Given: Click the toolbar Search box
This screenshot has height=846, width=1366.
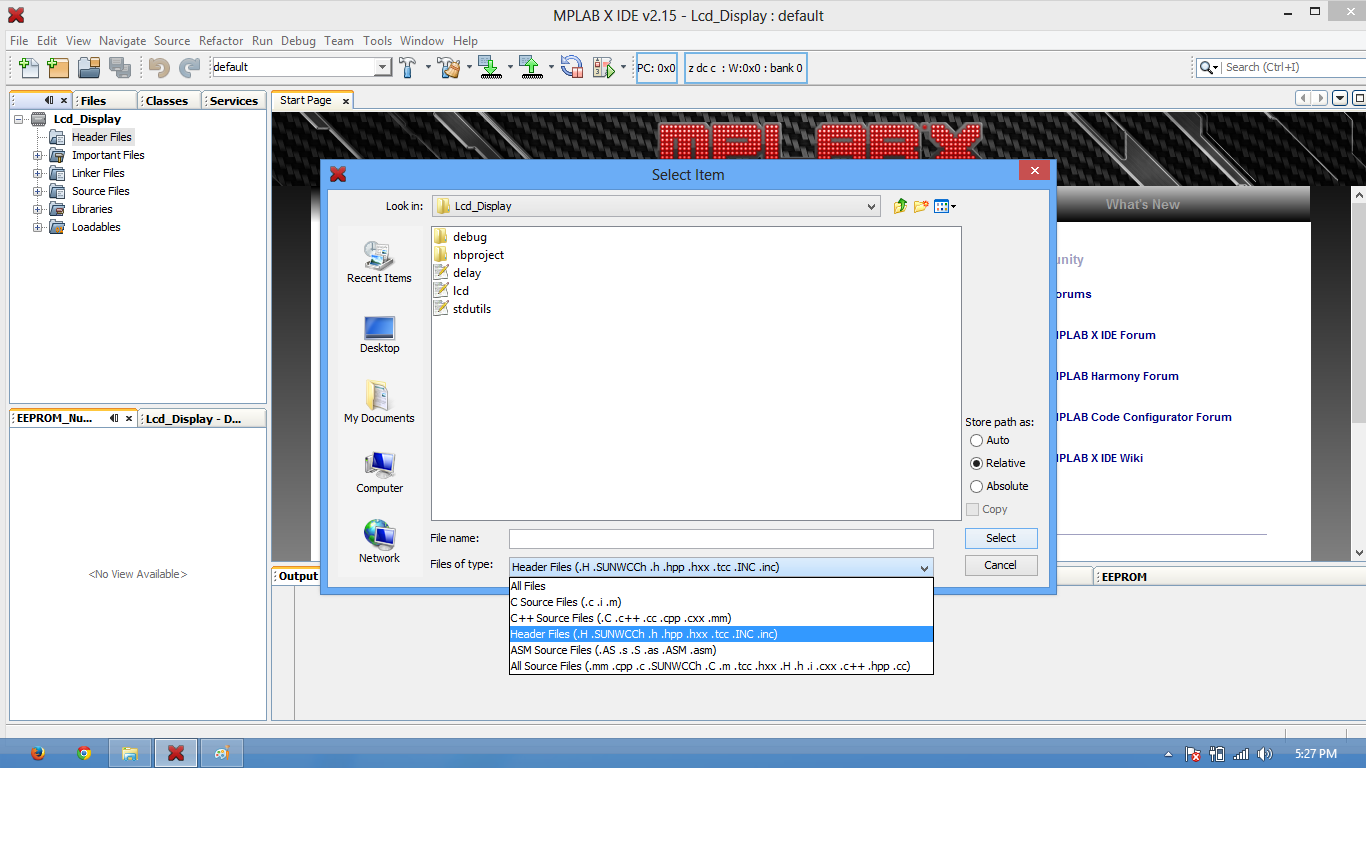Looking at the screenshot, I should (x=1294, y=67).
